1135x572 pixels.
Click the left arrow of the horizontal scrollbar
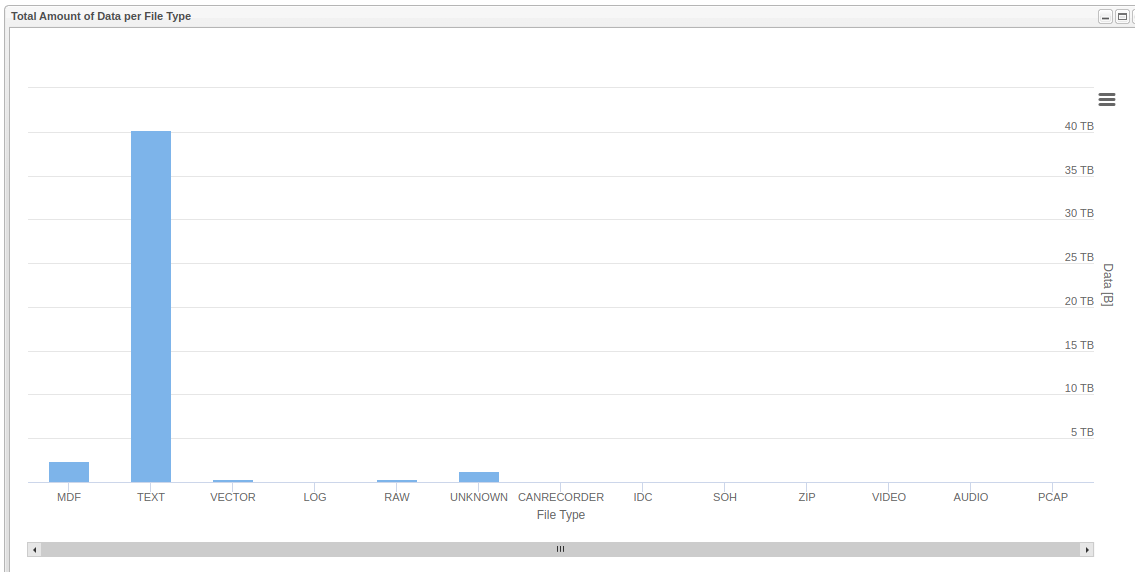pos(34,549)
